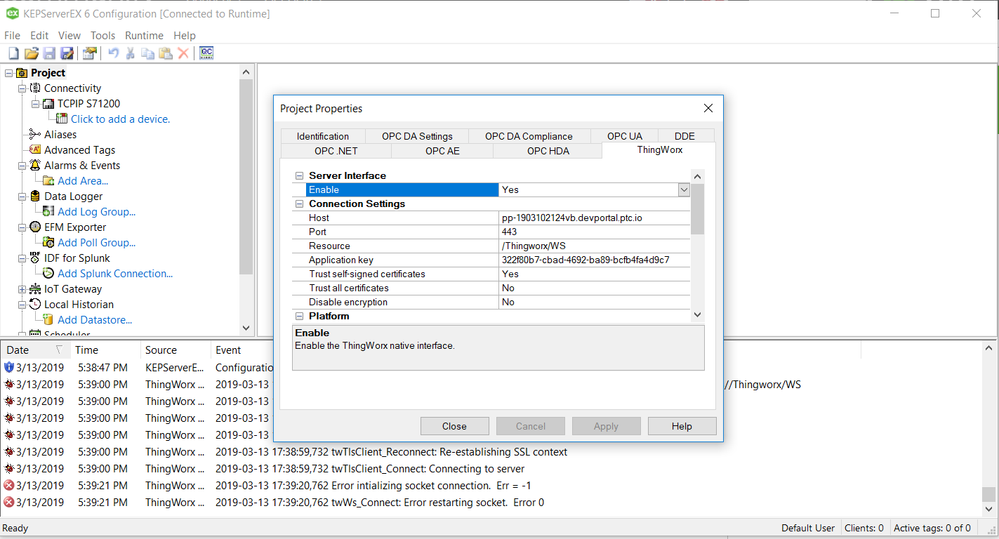Expand the IoT Gateway tree node
The image size is (999, 539).
[x=23, y=289]
